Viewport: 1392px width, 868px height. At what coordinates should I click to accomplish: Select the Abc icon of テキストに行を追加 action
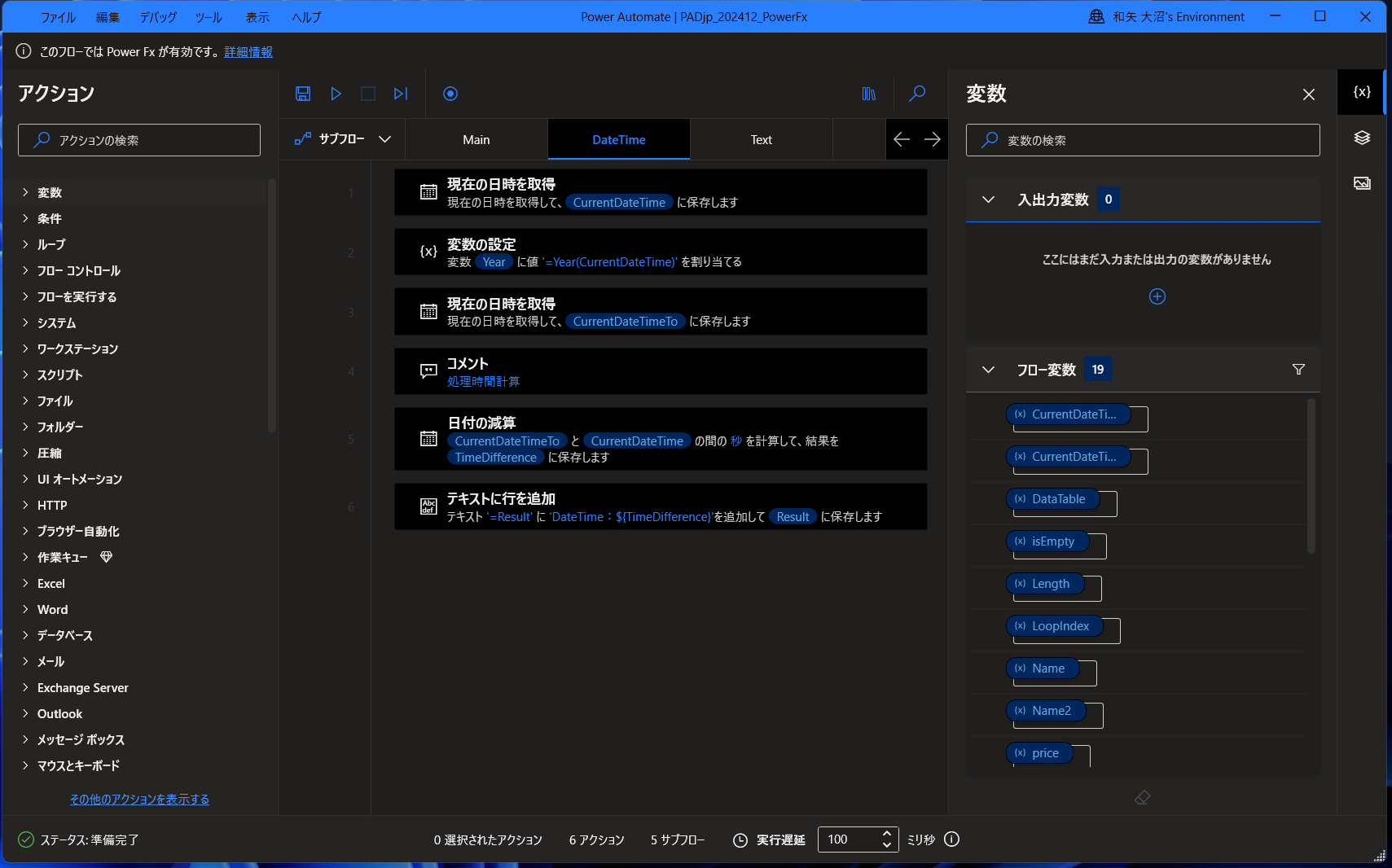tap(428, 506)
